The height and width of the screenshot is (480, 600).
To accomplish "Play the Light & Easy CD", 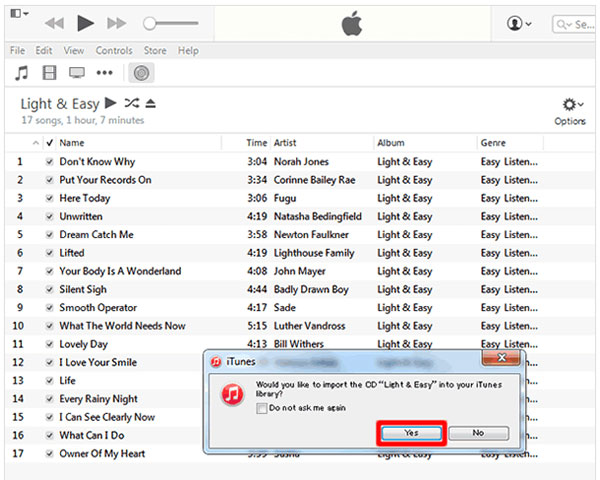I will point(110,103).
